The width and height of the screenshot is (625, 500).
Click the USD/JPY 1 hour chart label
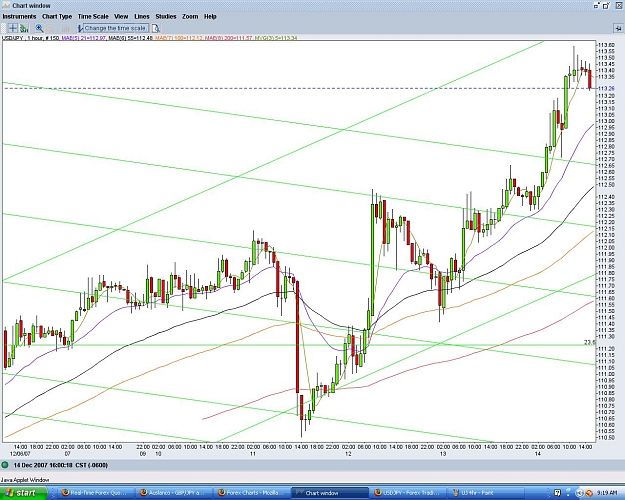(30, 38)
